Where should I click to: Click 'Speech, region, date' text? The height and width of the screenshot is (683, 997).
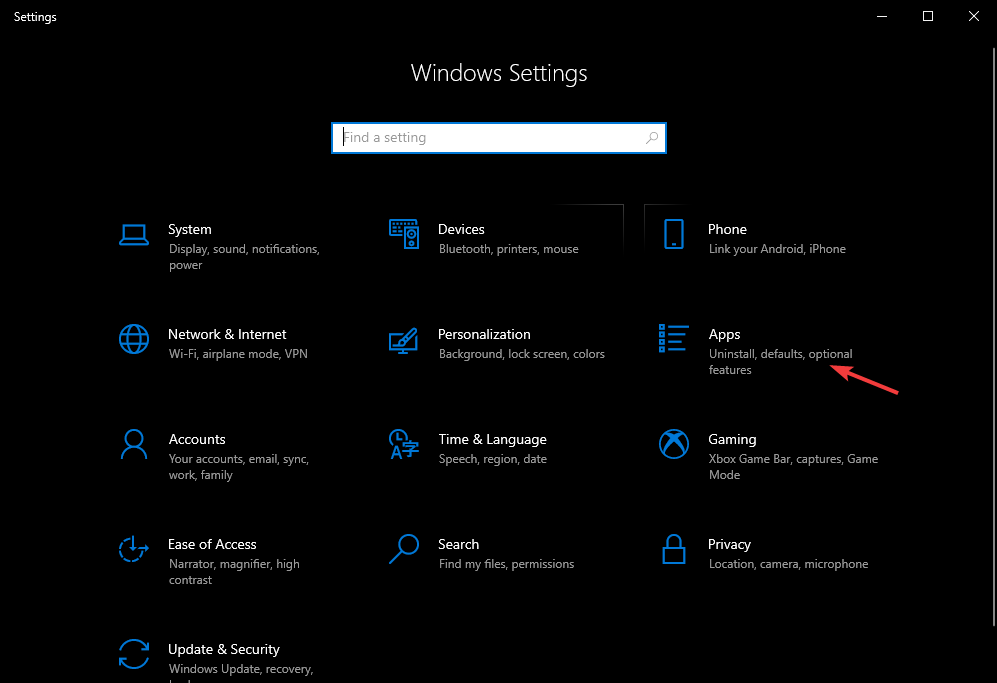tap(492, 459)
